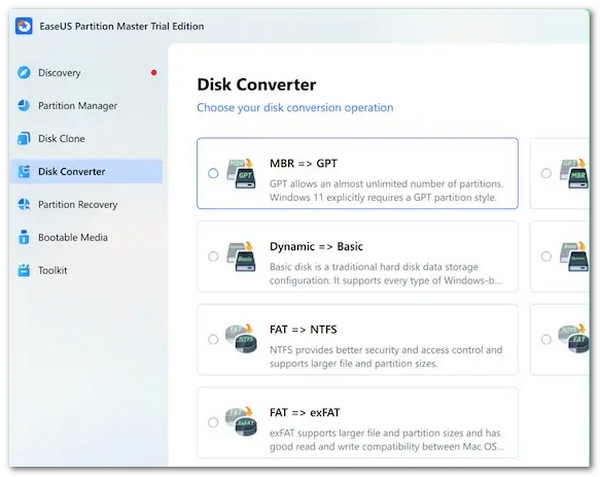
Task: Select the FAT => exFAT radio button
Action: point(213,423)
